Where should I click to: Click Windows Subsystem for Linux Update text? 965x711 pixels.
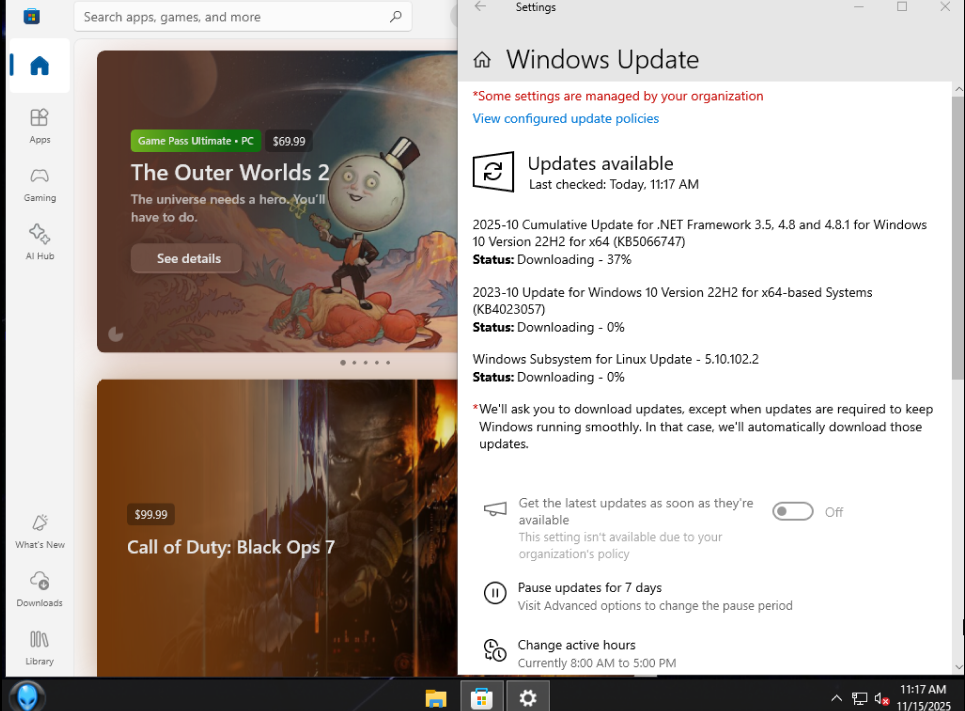615,359
